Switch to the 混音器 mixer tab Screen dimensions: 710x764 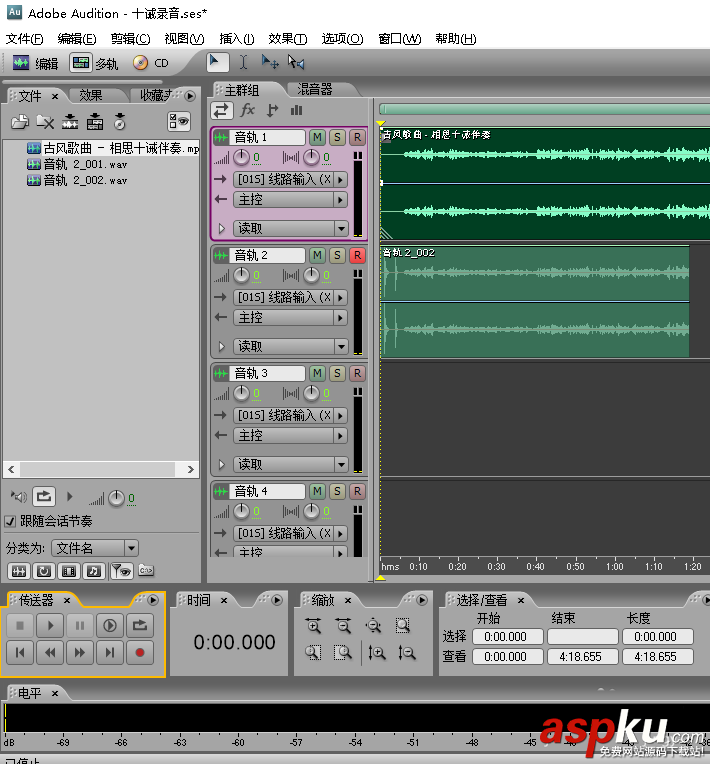pos(315,89)
